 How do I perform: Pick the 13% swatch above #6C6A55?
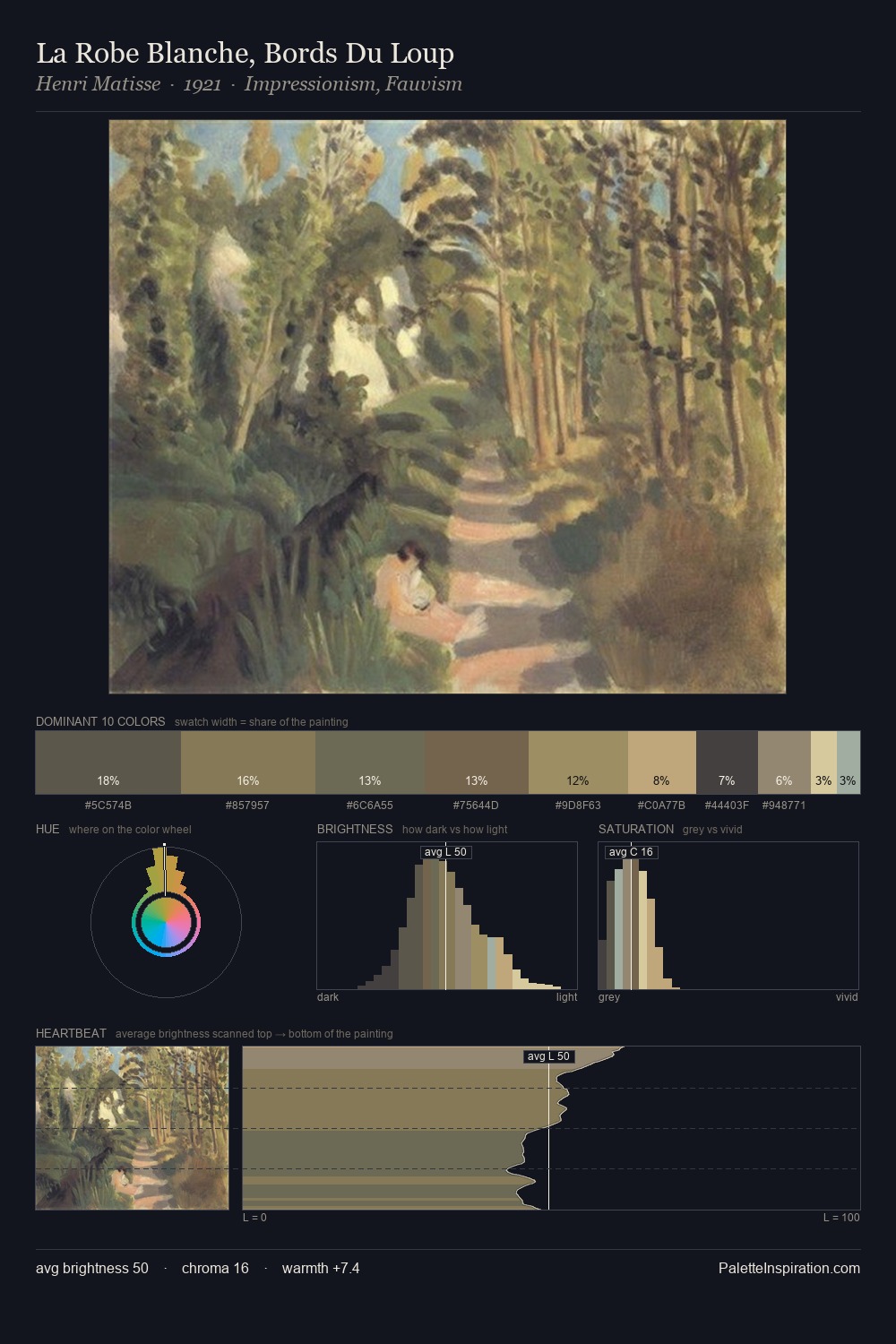tap(370, 762)
